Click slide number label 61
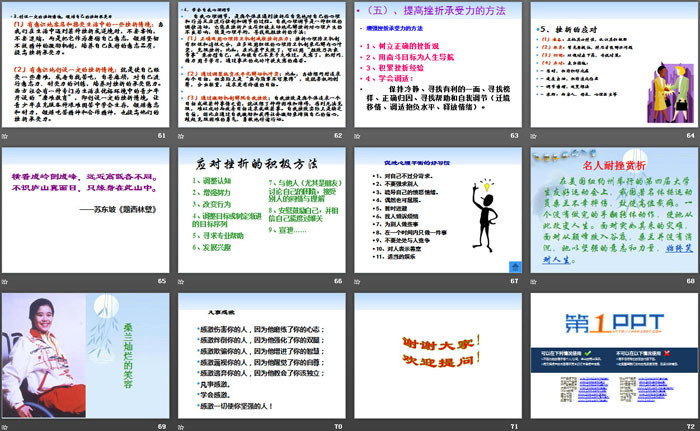Viewport: 700px width, 431px height. coord(162,135)
